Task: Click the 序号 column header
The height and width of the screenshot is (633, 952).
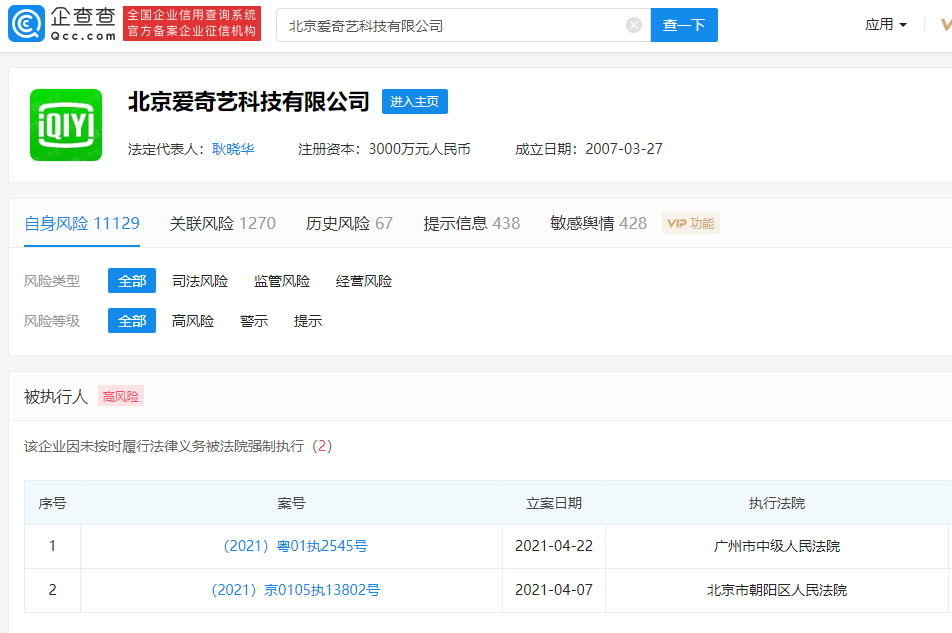Action: (52, 503)
